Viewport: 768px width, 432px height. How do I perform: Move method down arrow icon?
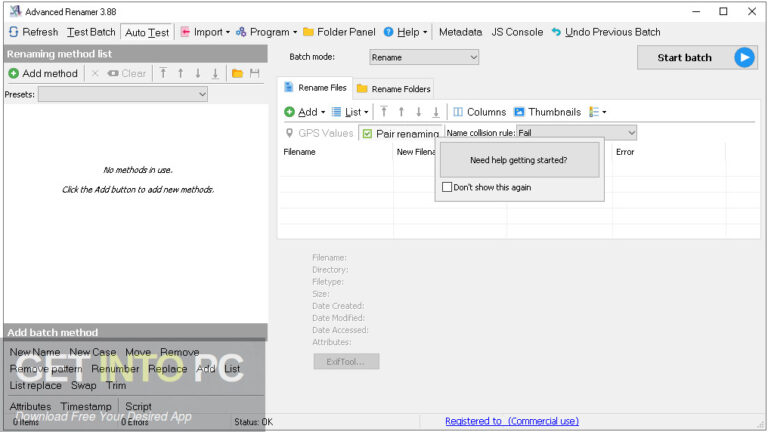(198, 73)
